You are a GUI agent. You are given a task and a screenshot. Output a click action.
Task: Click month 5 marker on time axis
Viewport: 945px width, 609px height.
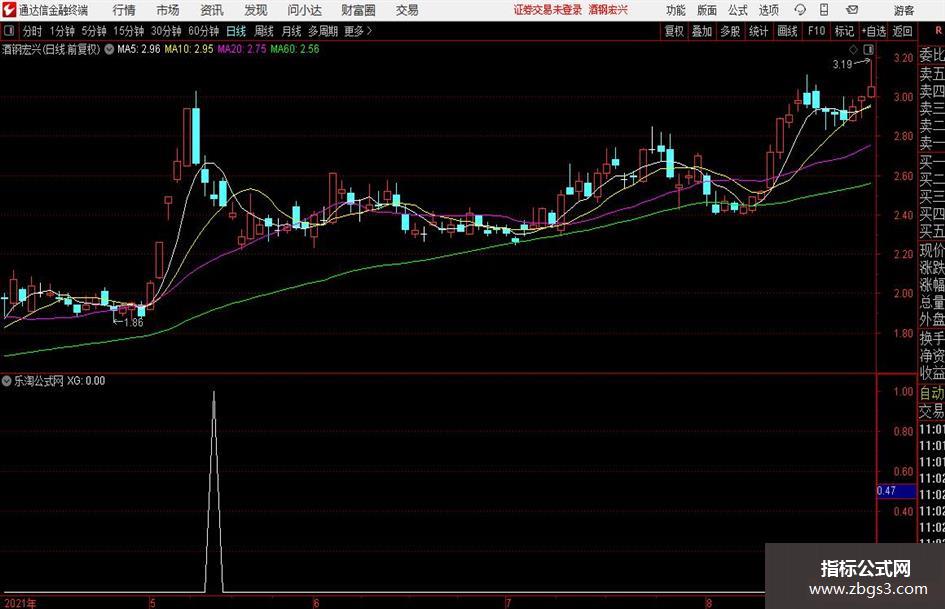click(x=152, y=603)
